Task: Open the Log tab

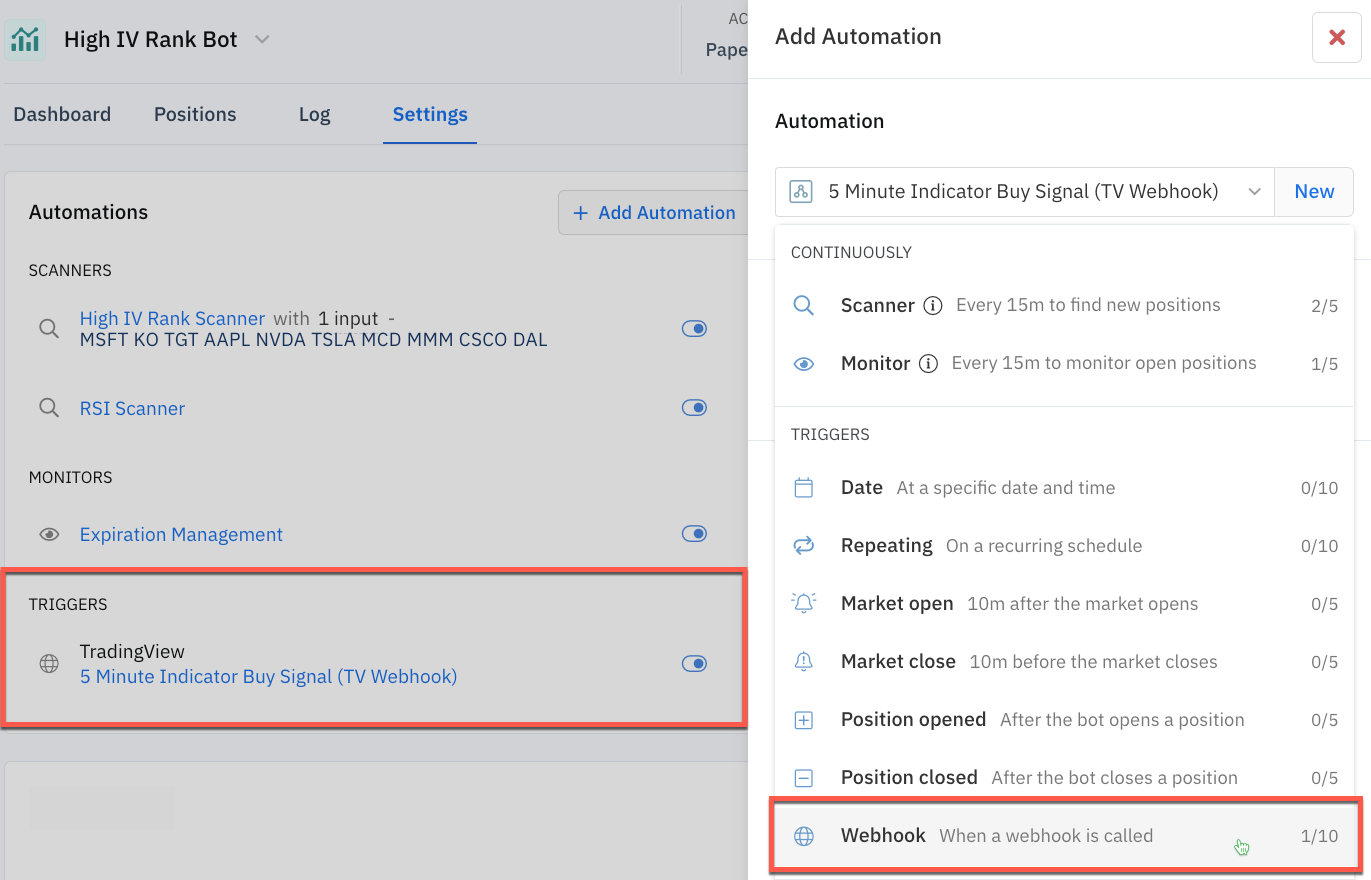Action: [314, 114]
